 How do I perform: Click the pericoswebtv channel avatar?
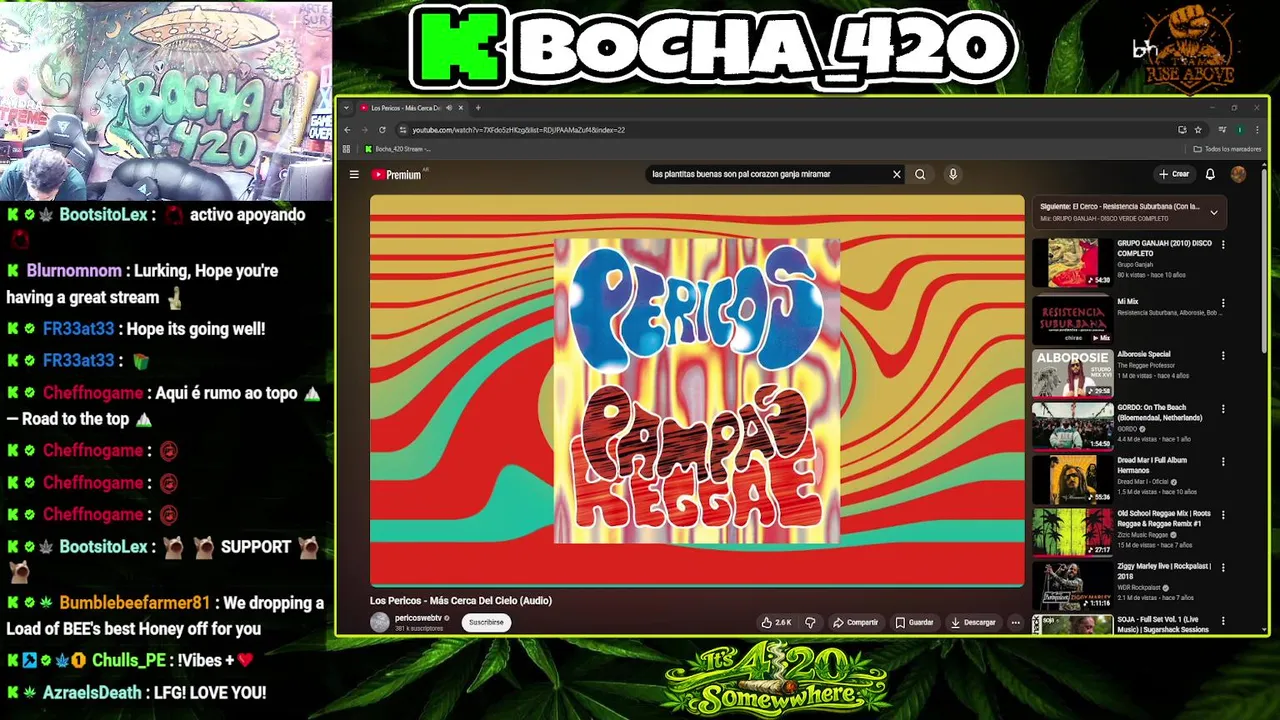[380, 622]
